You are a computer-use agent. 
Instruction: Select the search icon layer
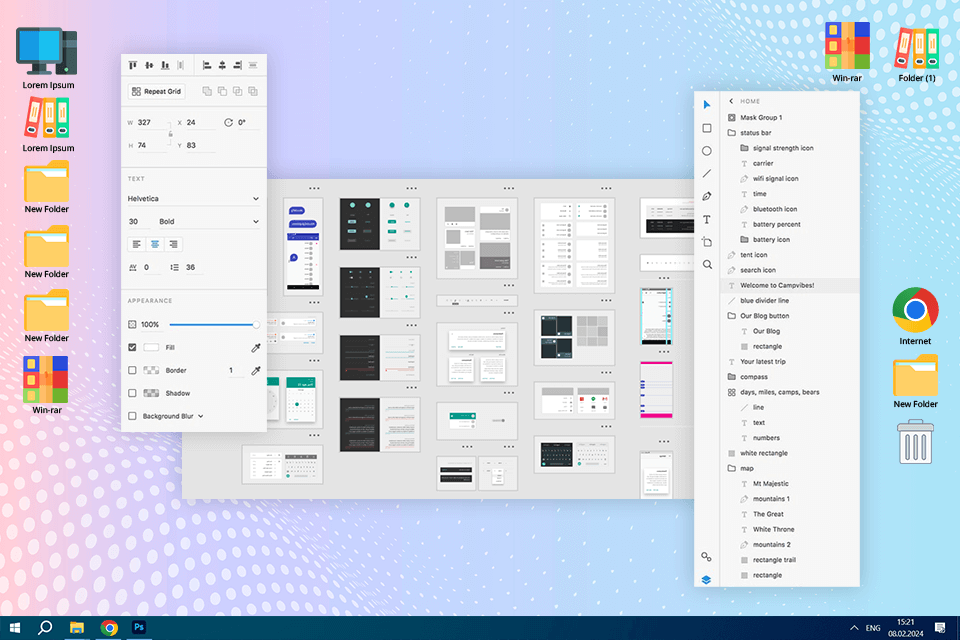(x=790, y=270)
